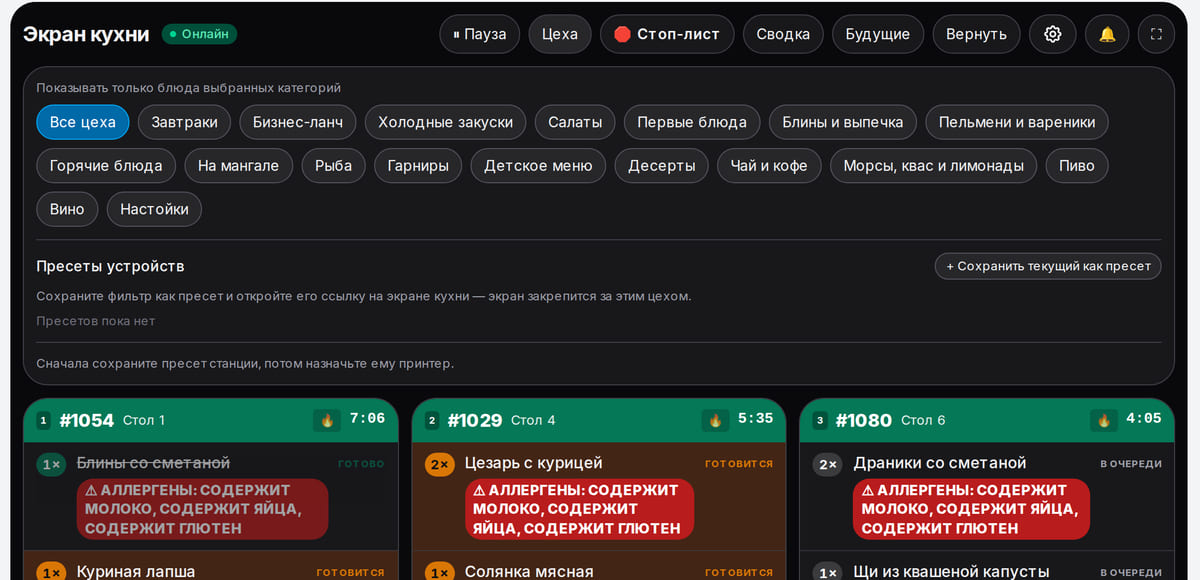1200x580 pixels.
Task: Enable the Десерты category filter
Action: [x=661, y=166]
